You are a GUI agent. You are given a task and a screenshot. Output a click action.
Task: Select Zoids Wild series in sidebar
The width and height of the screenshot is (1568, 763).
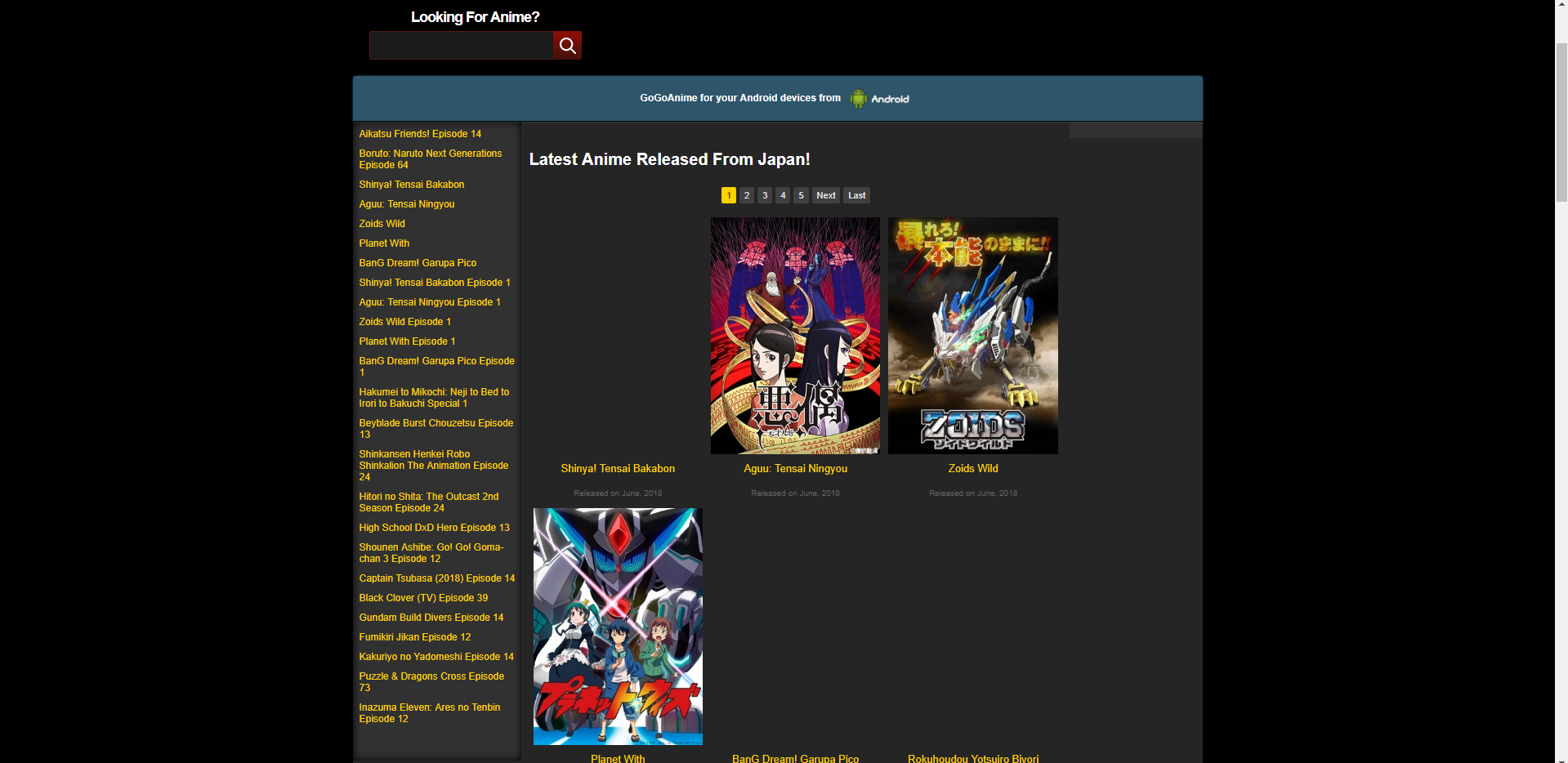[382, 224]
